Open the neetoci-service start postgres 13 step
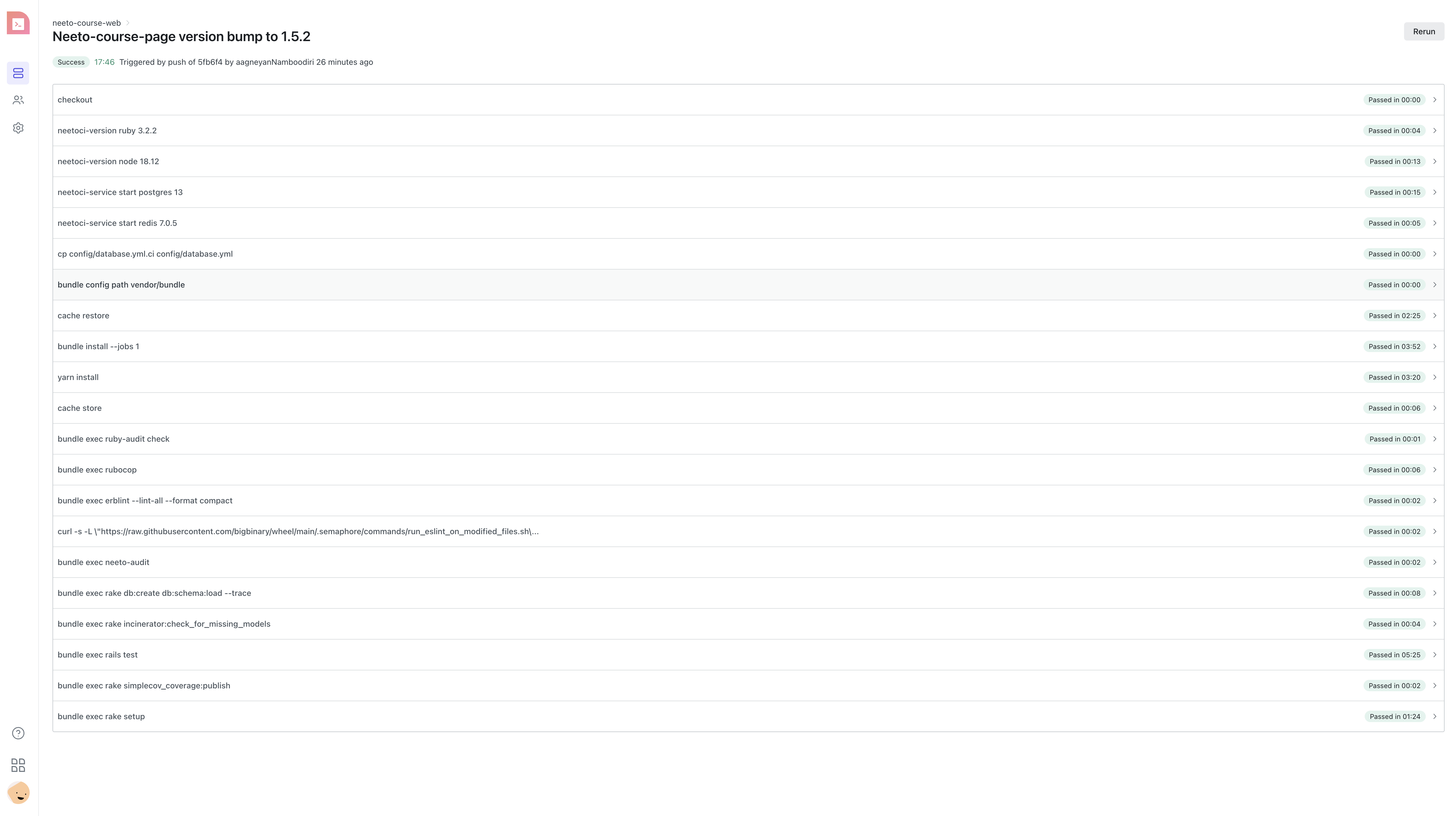 click(x=120, y=192)
